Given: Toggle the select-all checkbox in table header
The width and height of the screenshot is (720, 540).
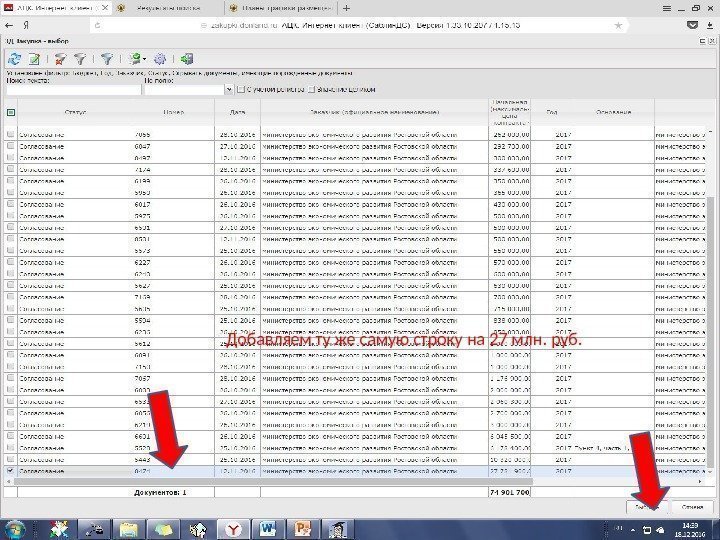Looking at the screenshot, I should tap(11, 112).
